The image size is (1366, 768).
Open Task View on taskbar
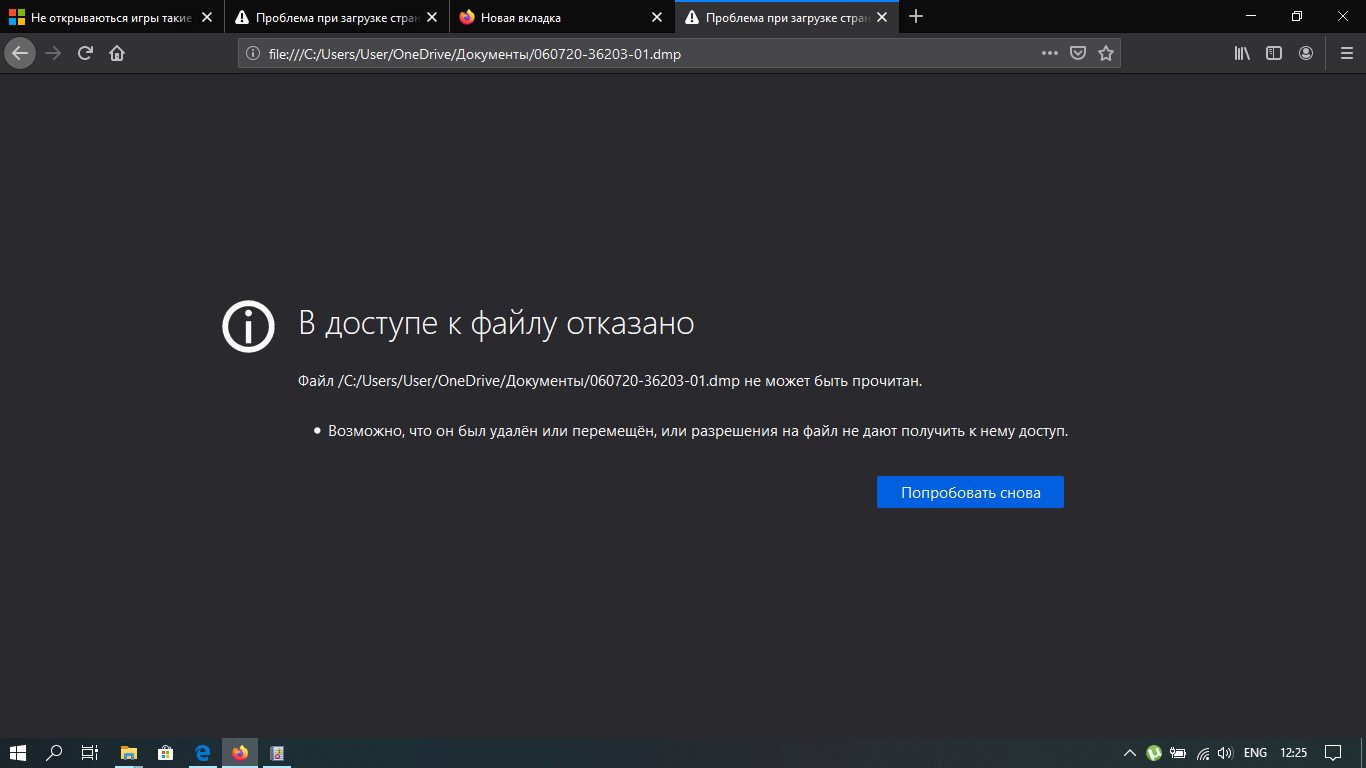[90, 752]
